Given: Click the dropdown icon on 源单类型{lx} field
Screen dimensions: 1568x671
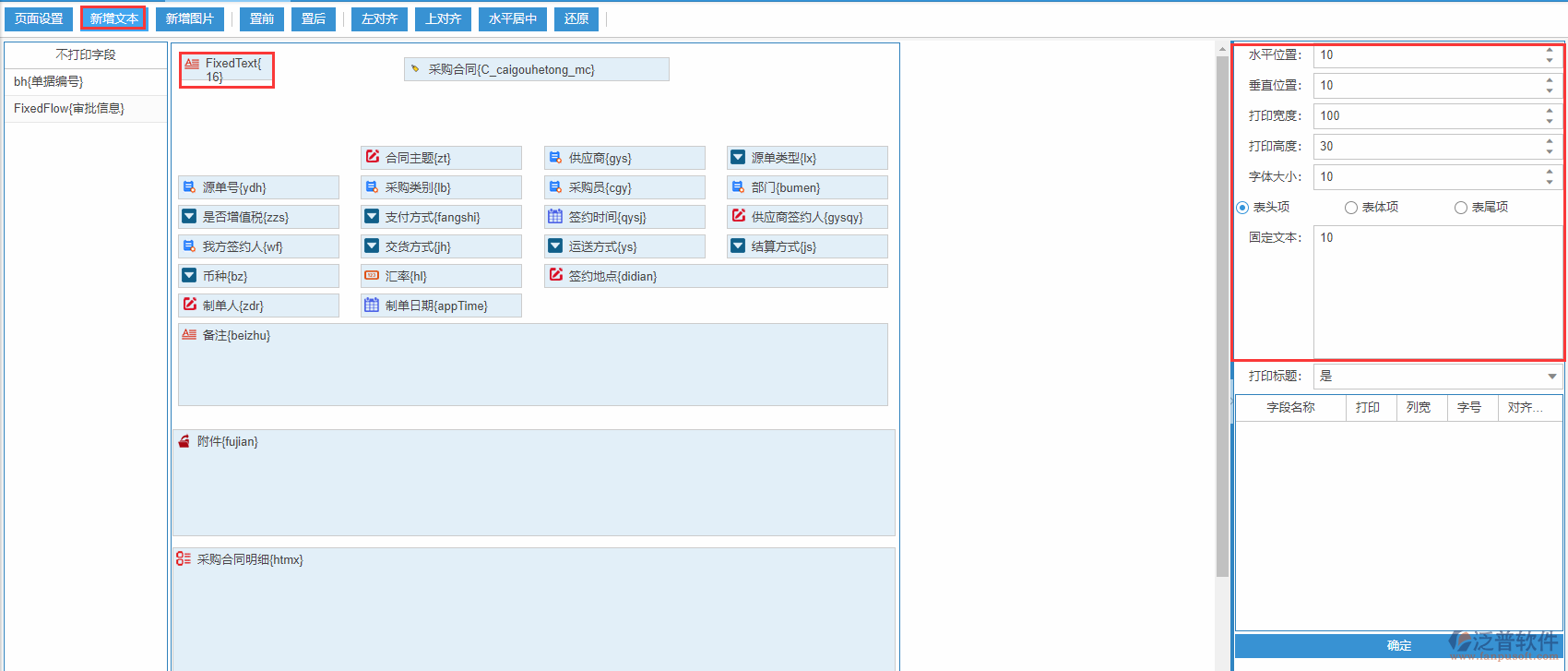Looking at the screenshot, I should click(738, 157).
